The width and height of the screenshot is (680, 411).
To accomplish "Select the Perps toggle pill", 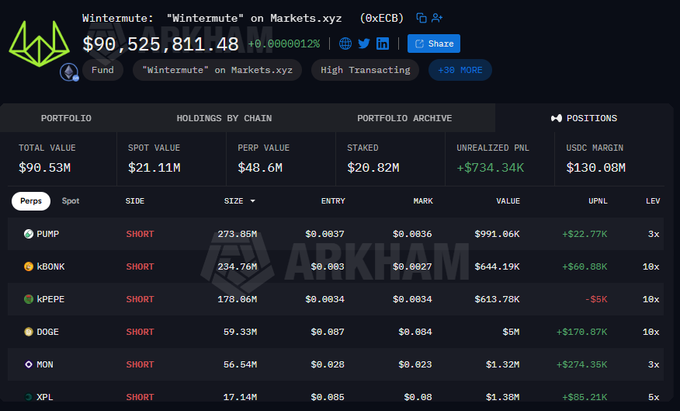I will click(31, 201).
